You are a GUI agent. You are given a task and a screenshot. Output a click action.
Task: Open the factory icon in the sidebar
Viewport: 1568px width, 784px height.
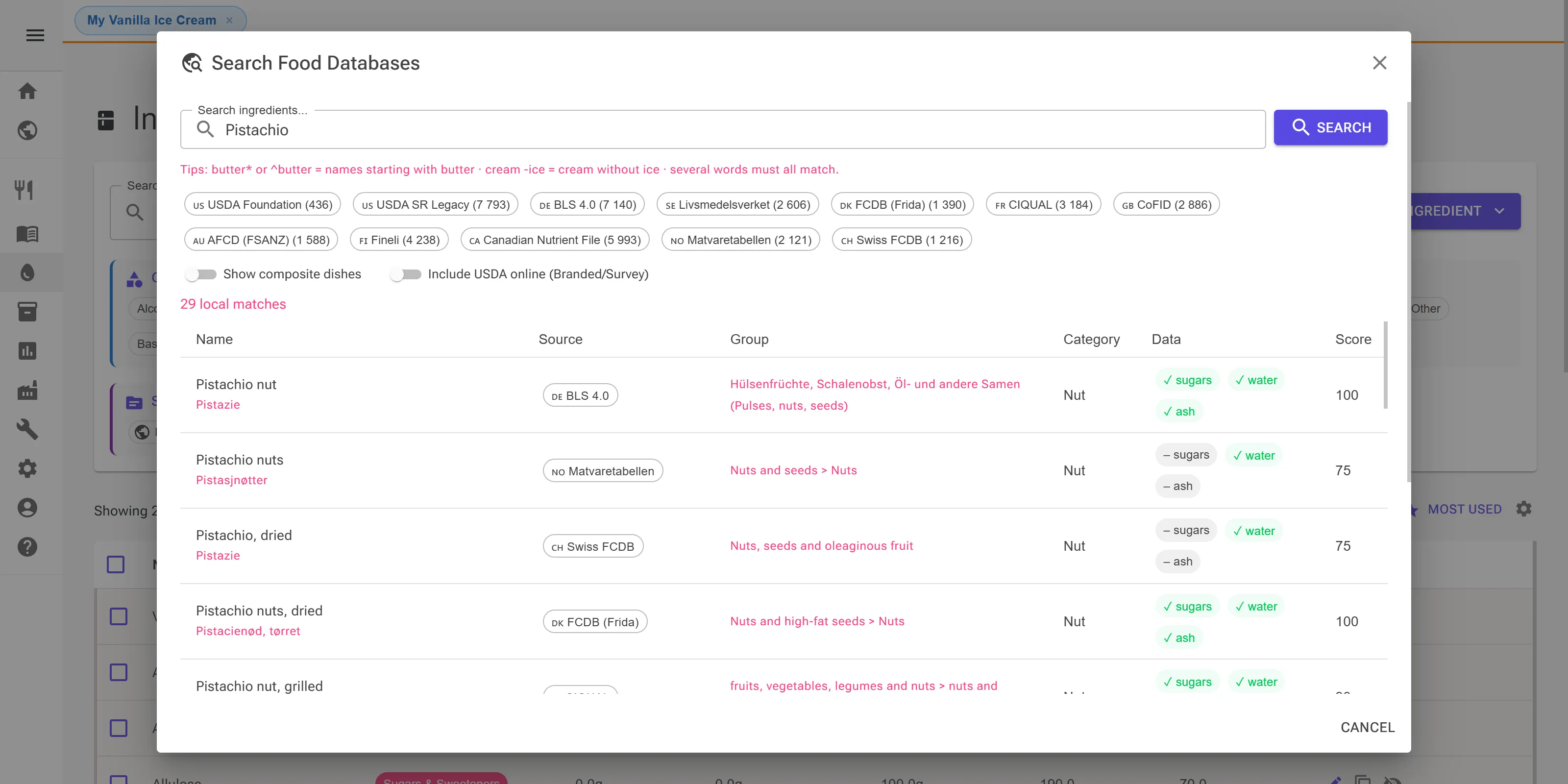[27, 390]
